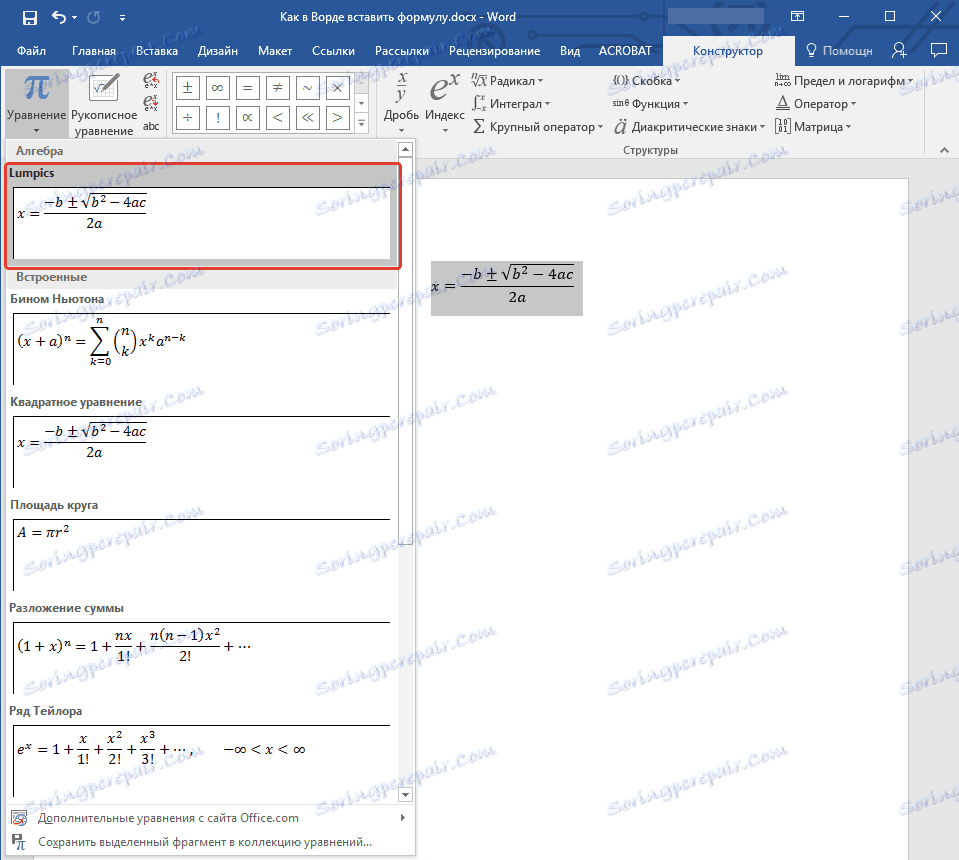The height and width of the screenshot is (860, 959).
Task: Insert the Квадратное уравнение equation
Action: pyautogui.click(x=201, y=442)
